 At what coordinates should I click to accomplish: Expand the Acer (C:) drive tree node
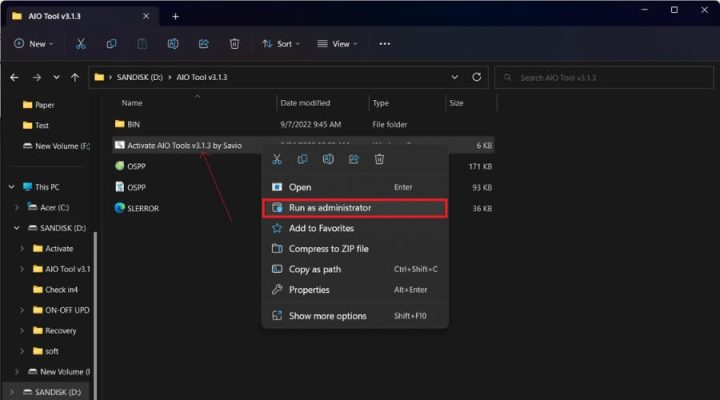(x=17, y=207)
